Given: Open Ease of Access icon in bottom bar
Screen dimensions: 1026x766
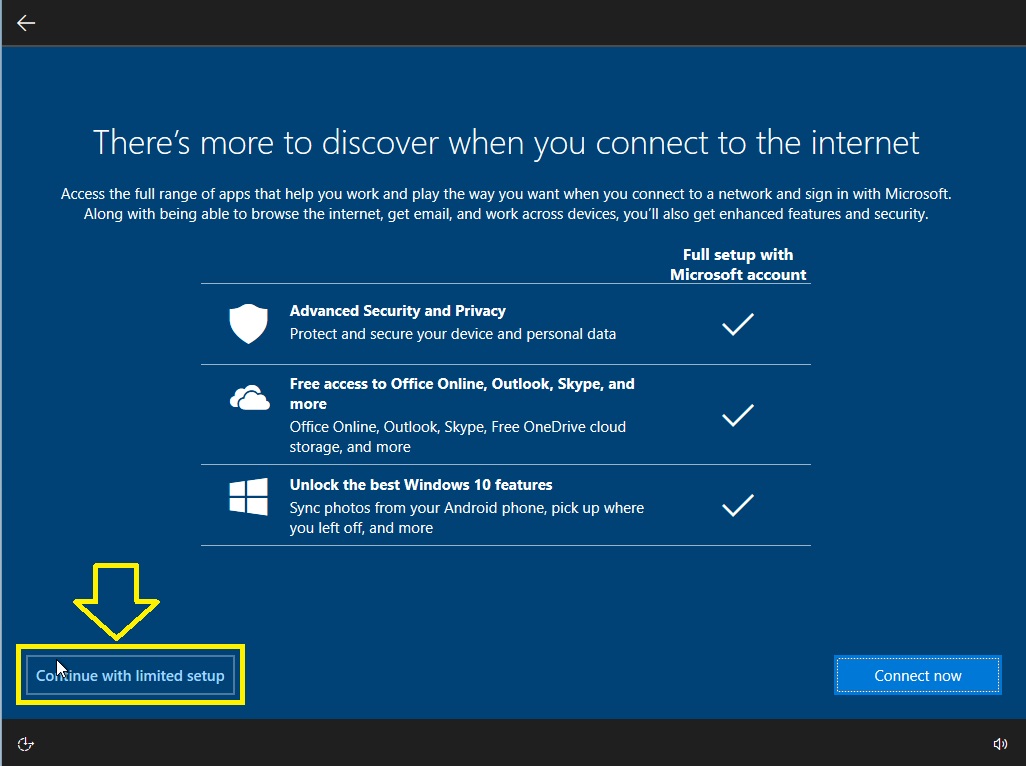Looking at the screenshot, I should point(26,744).
